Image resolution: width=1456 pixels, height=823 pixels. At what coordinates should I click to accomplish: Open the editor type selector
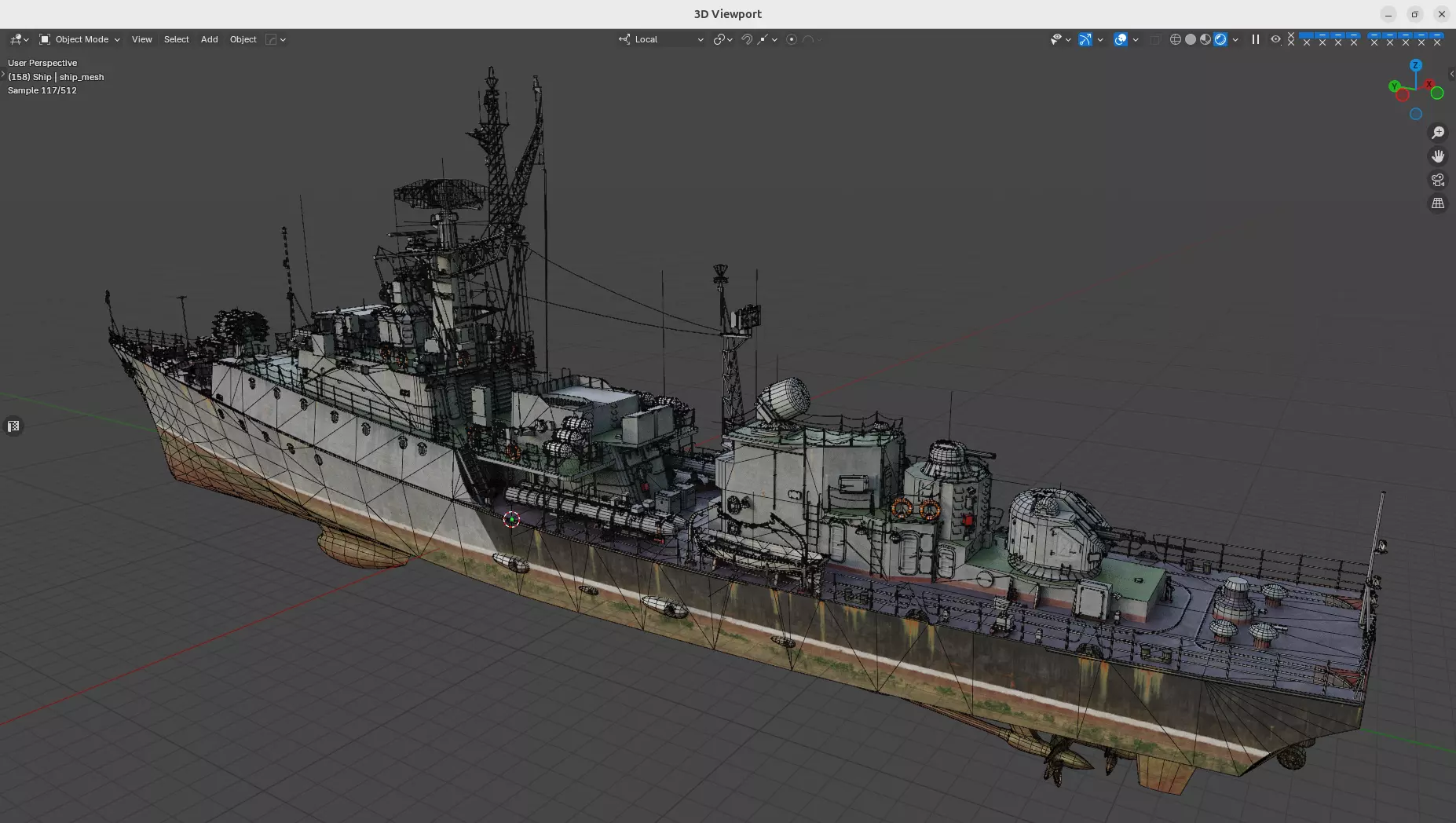(19, 39)
